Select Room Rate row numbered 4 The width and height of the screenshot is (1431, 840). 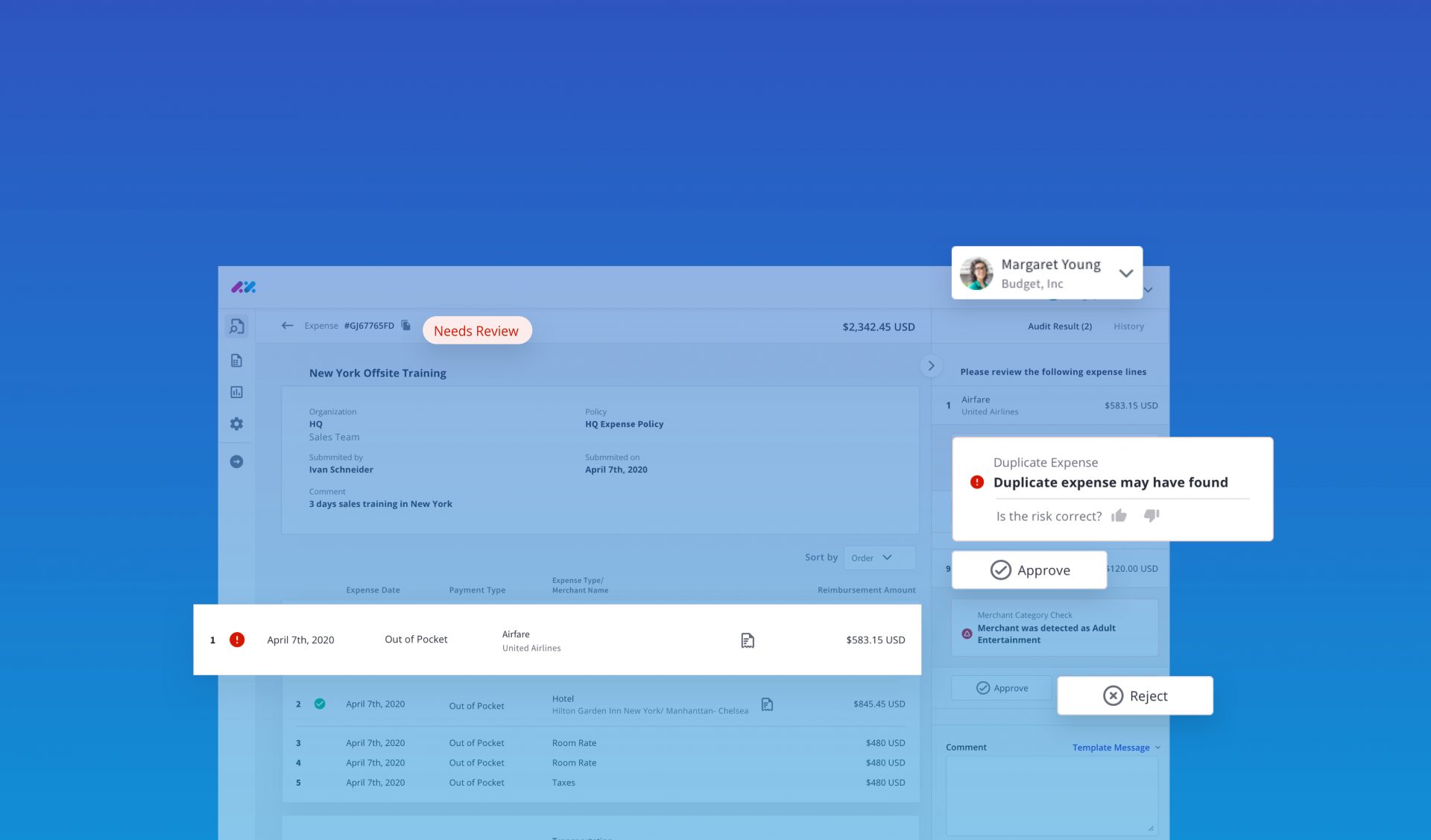600,762
